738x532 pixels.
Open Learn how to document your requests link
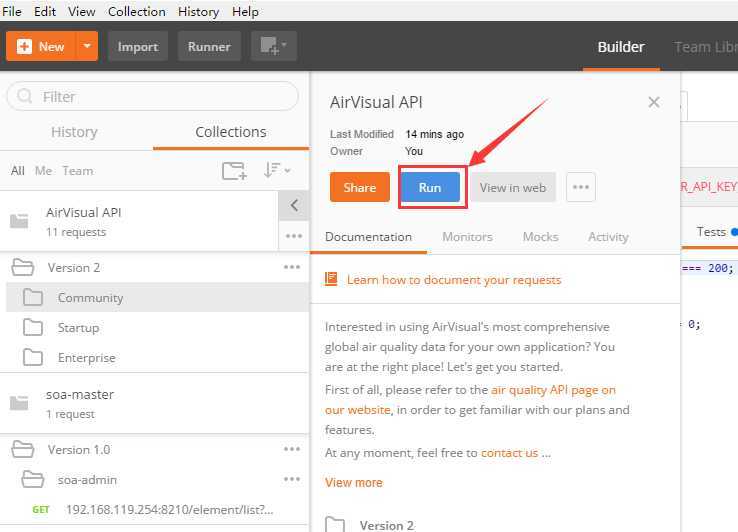(454, 280)
